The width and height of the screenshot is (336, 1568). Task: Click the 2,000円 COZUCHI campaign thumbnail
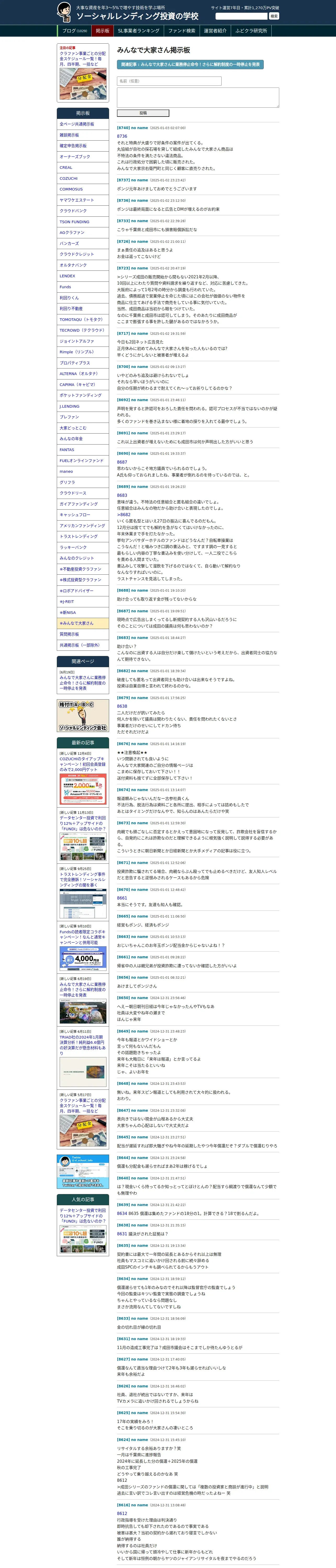click(83, 789)
